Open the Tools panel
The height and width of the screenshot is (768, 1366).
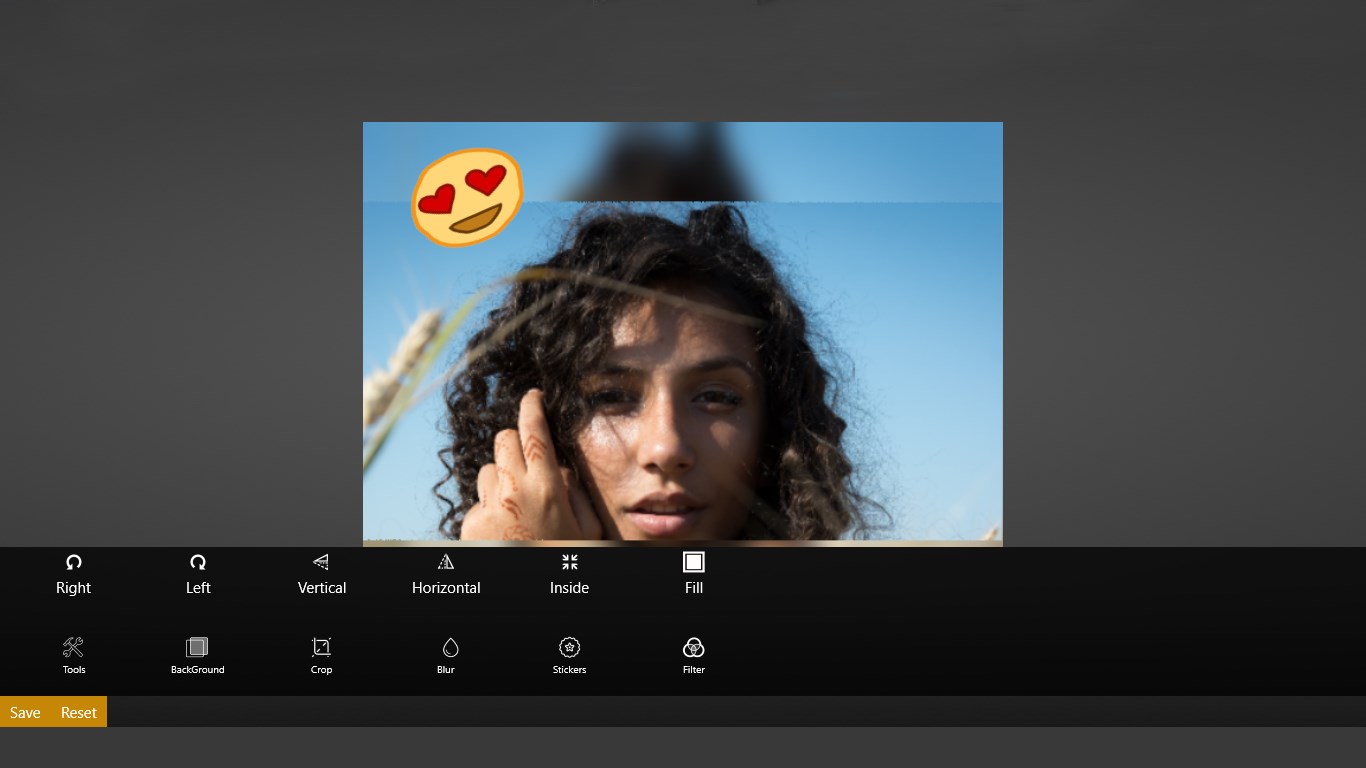click(x=73, y=655)
